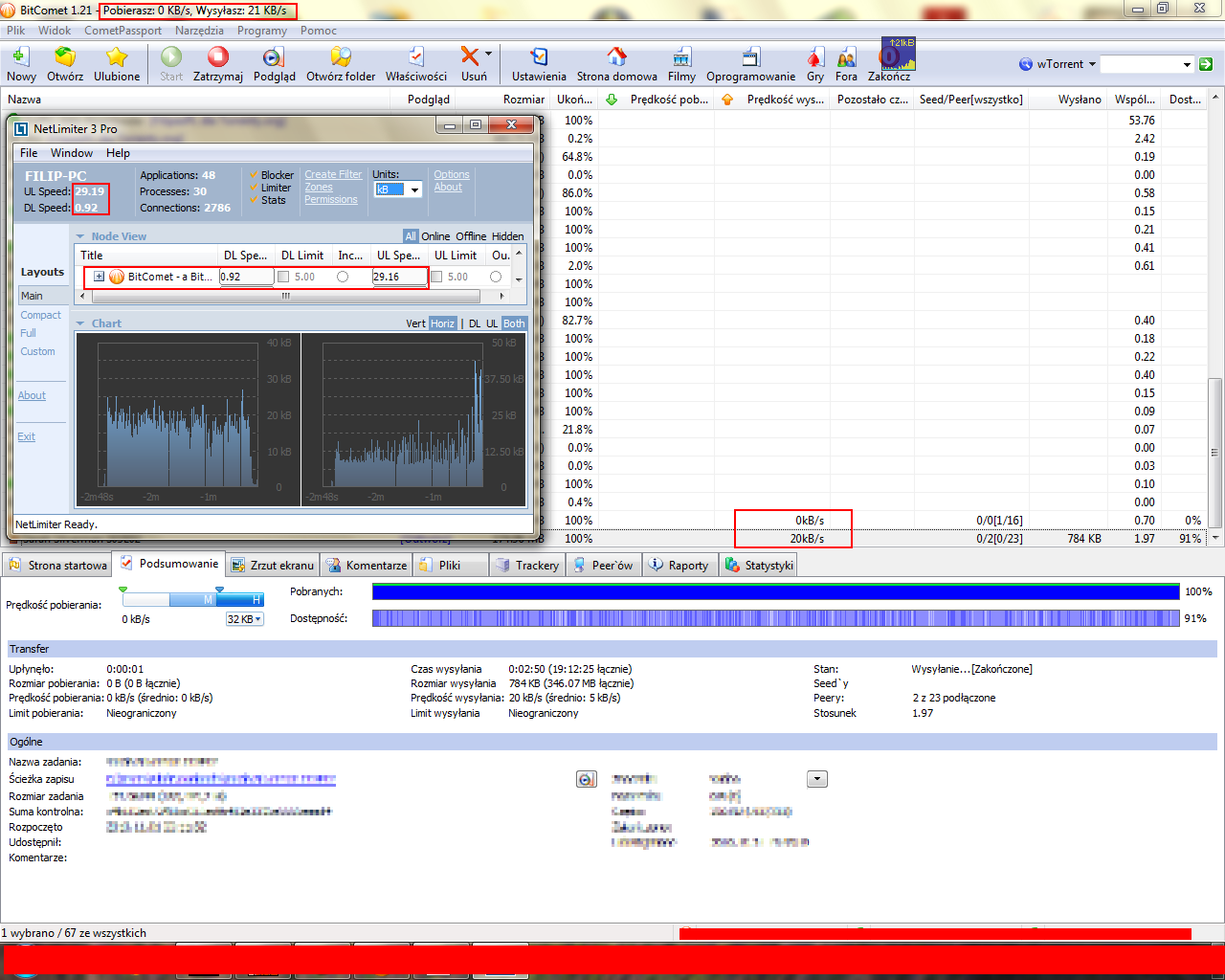Sort by Rozmiar column header
The width and height of the screenshot is (1225, 980).
[523, 100]
